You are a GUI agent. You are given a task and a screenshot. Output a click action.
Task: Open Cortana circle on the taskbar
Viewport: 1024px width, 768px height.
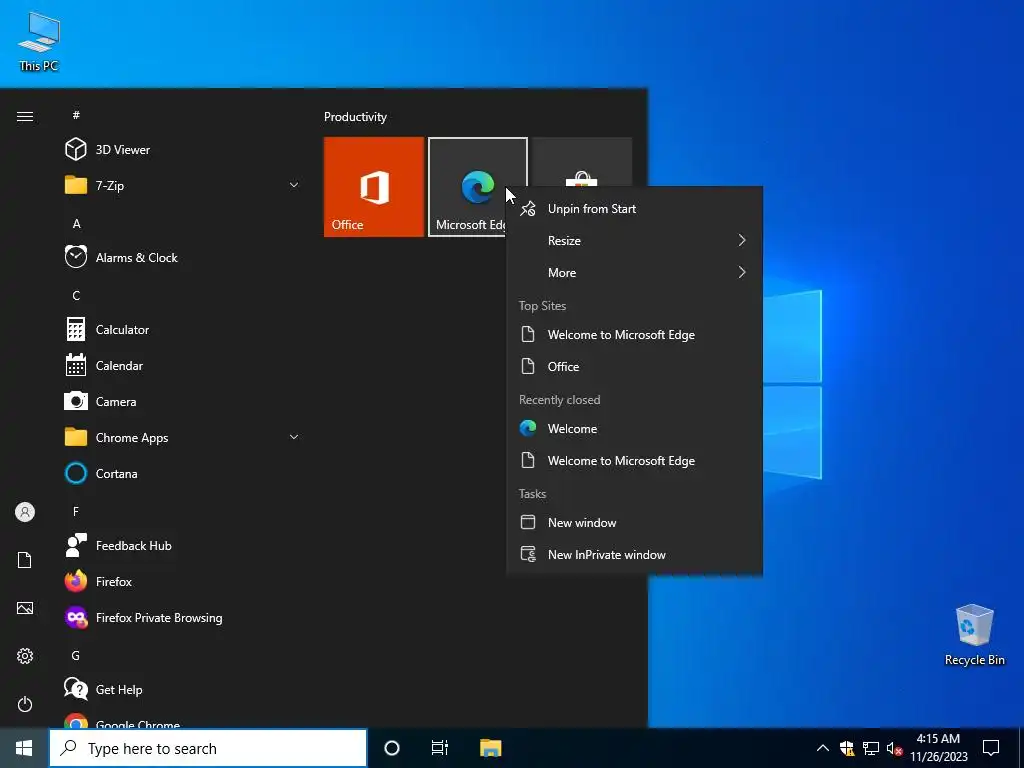pyautogui.click(x=392, y=748)
